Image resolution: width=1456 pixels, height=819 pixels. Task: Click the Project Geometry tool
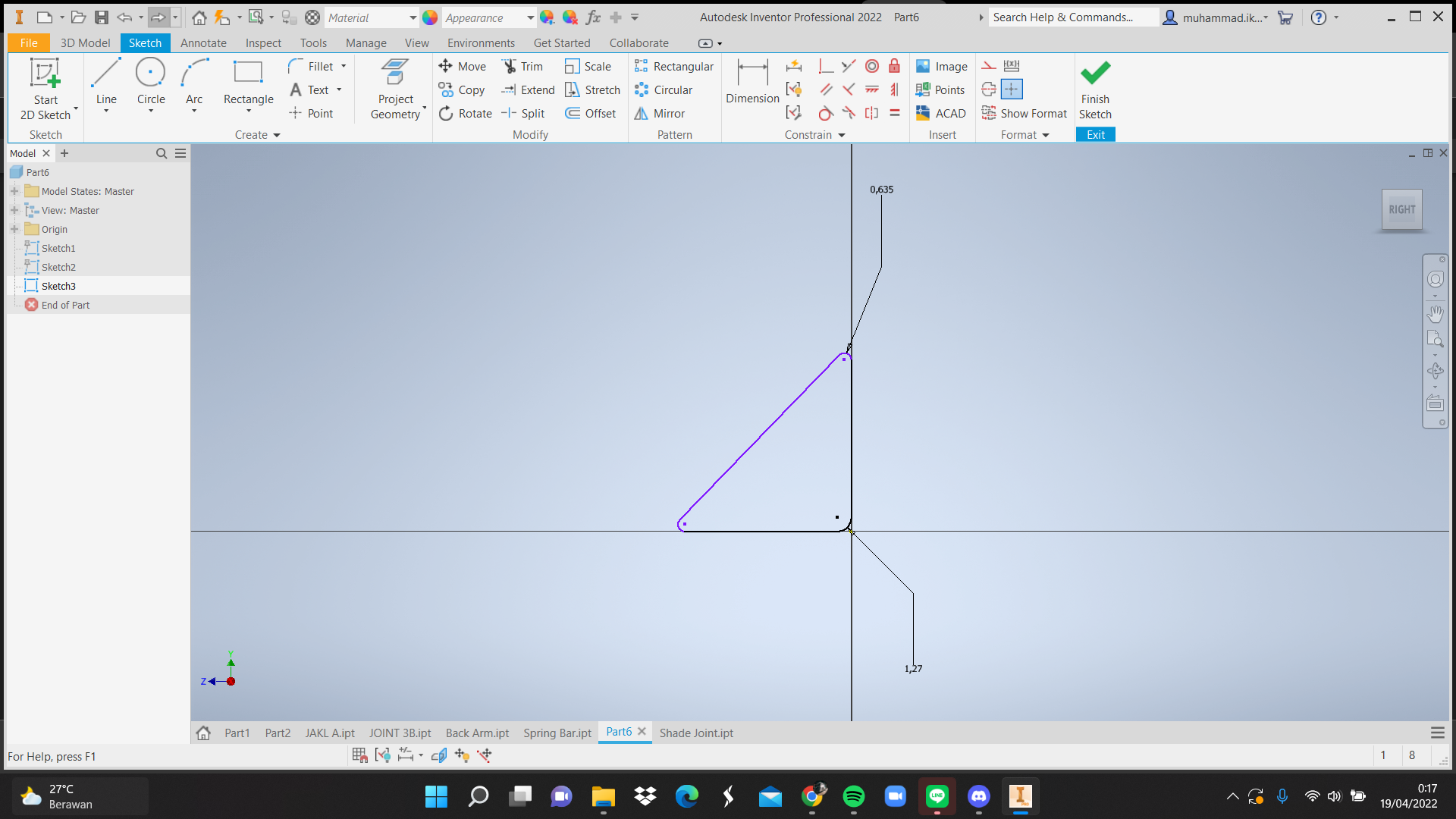point(395,89)
